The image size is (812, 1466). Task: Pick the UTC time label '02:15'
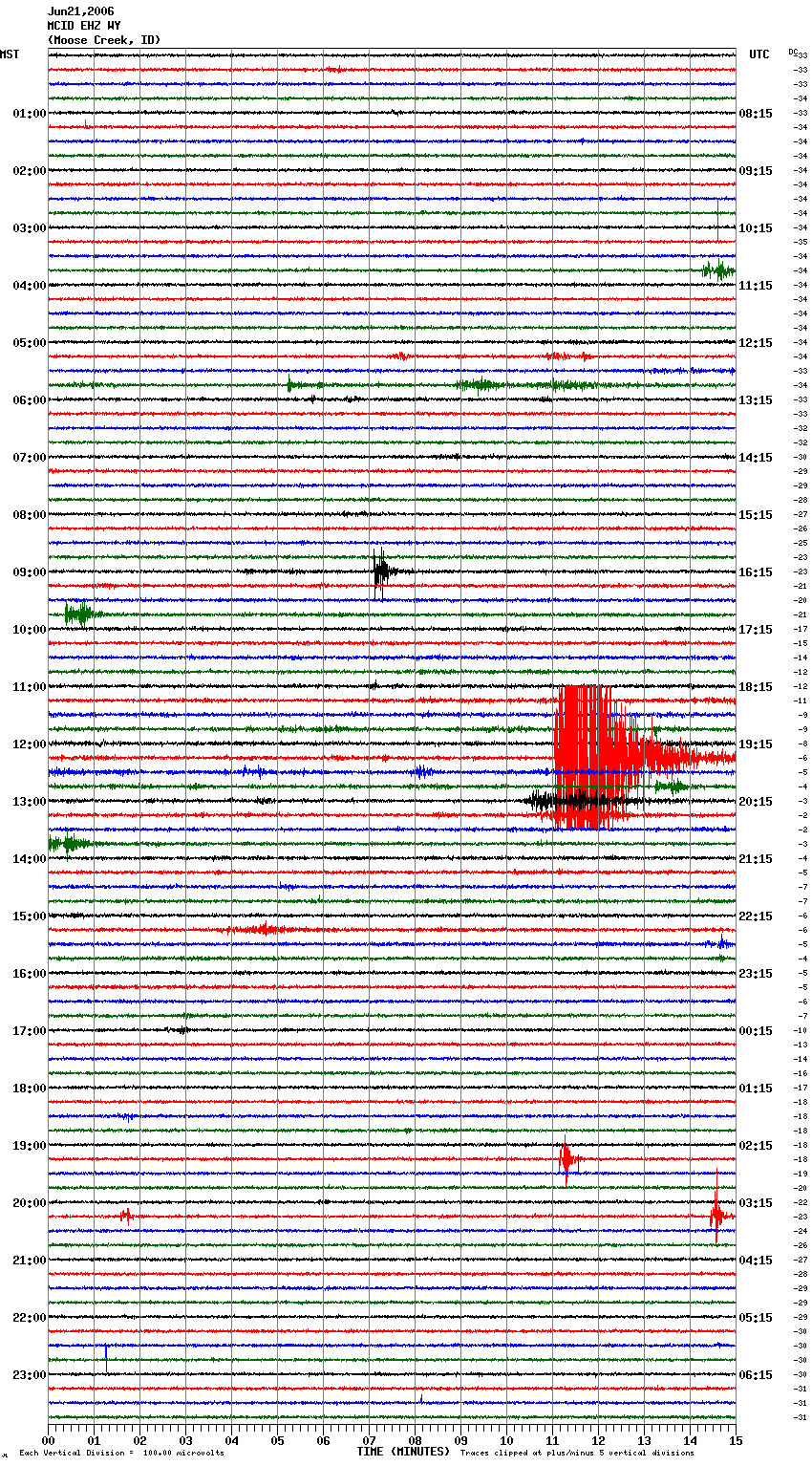tap(756, 1146)
